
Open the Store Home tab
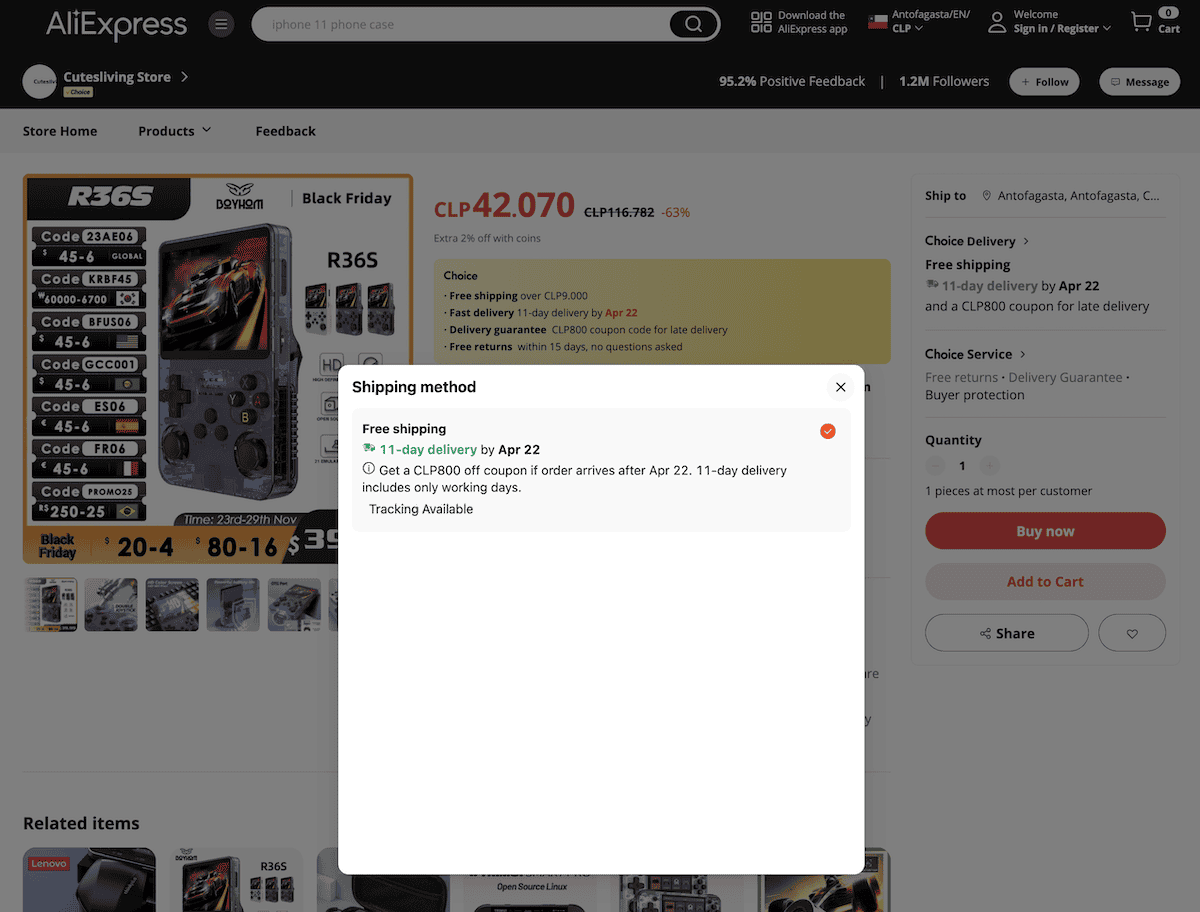tap(60, 130)
